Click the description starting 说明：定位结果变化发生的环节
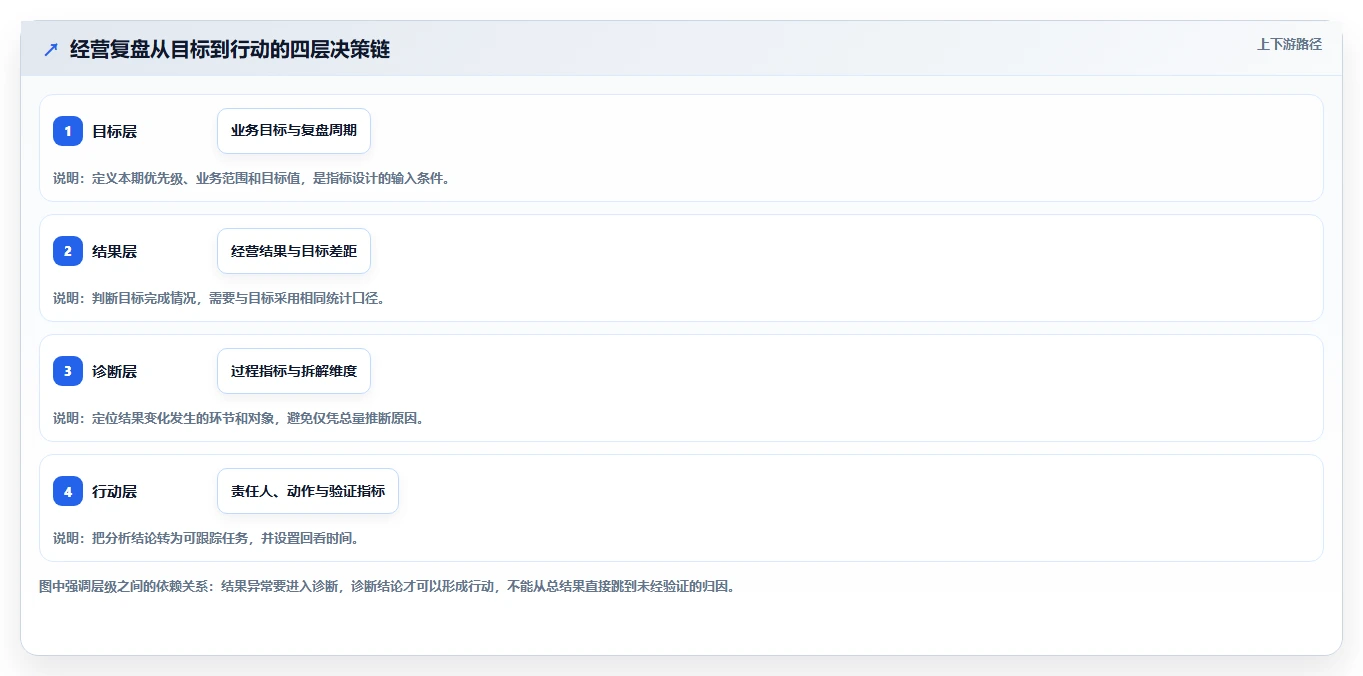This screenshot has height=676, width=1363. (x=238, y=418)
